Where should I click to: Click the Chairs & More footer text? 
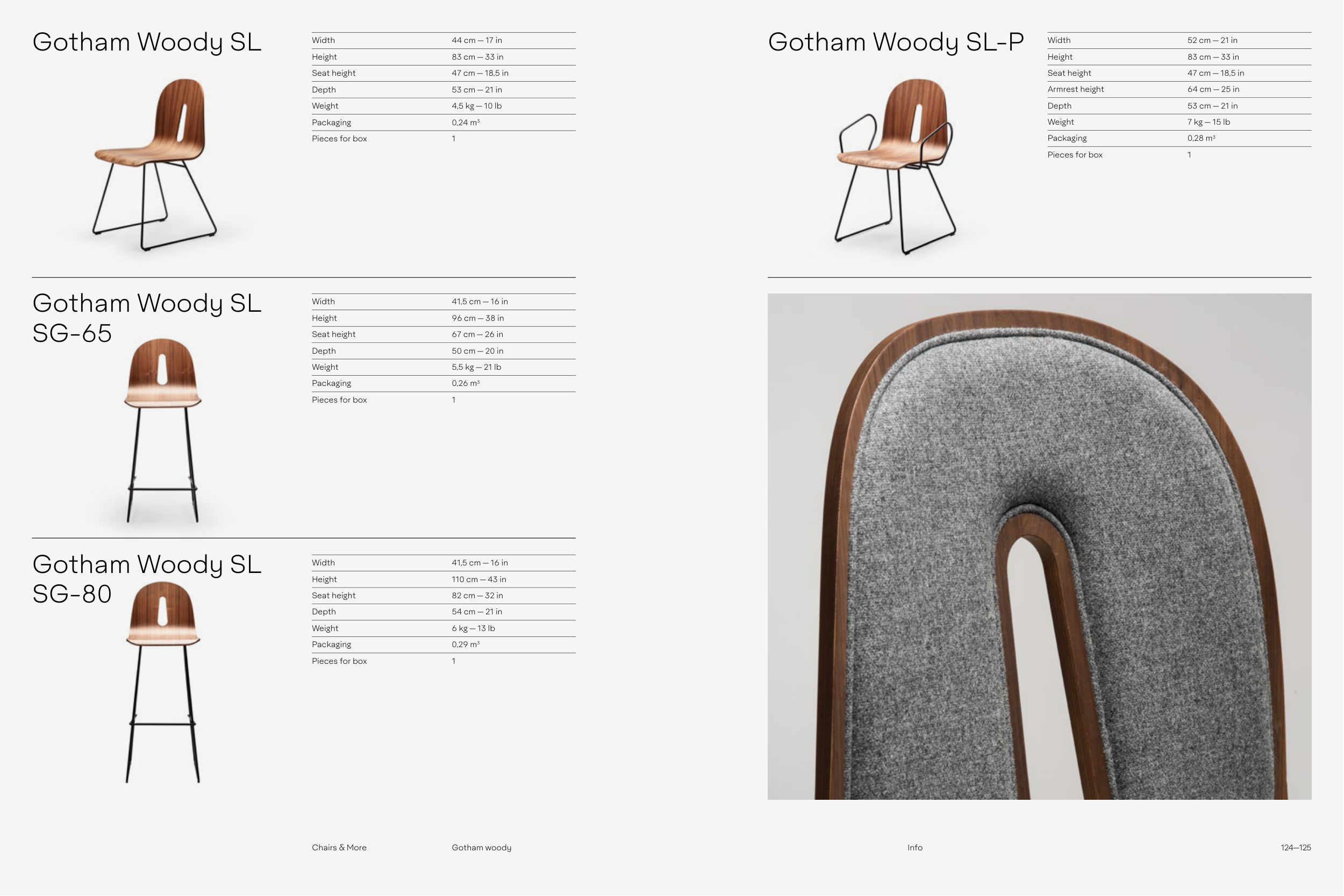coord(339,848)
